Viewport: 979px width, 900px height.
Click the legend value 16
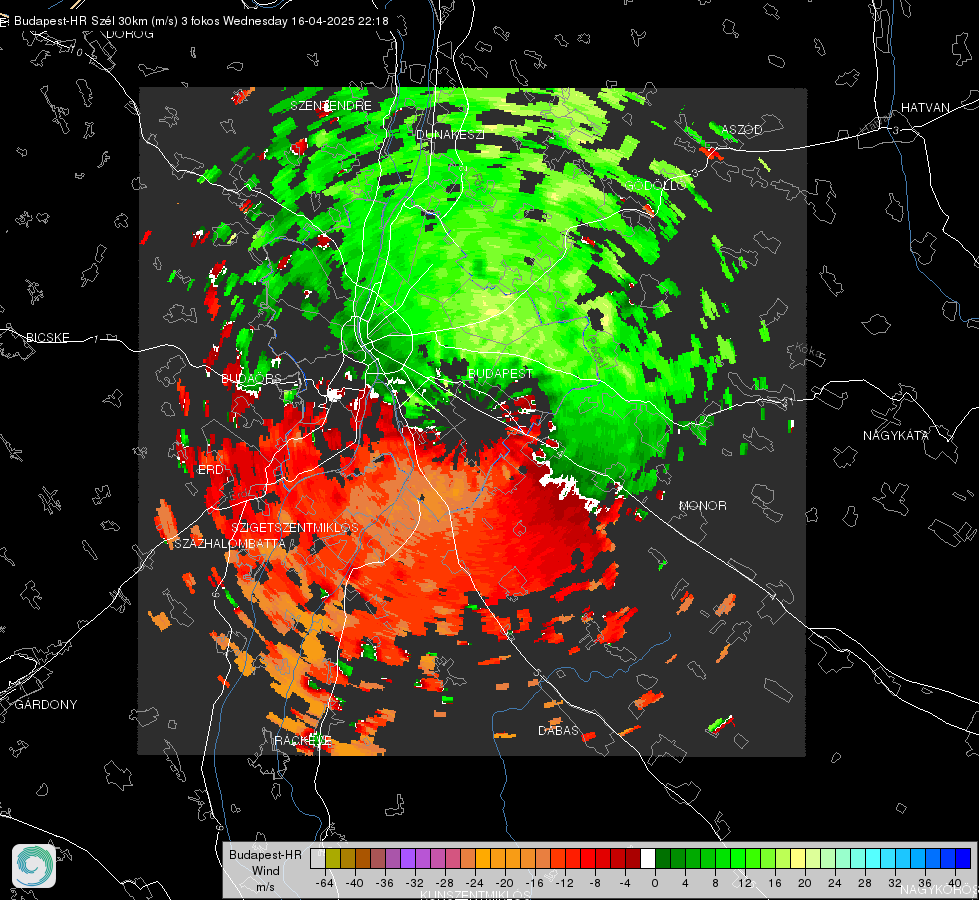[775, 883]
